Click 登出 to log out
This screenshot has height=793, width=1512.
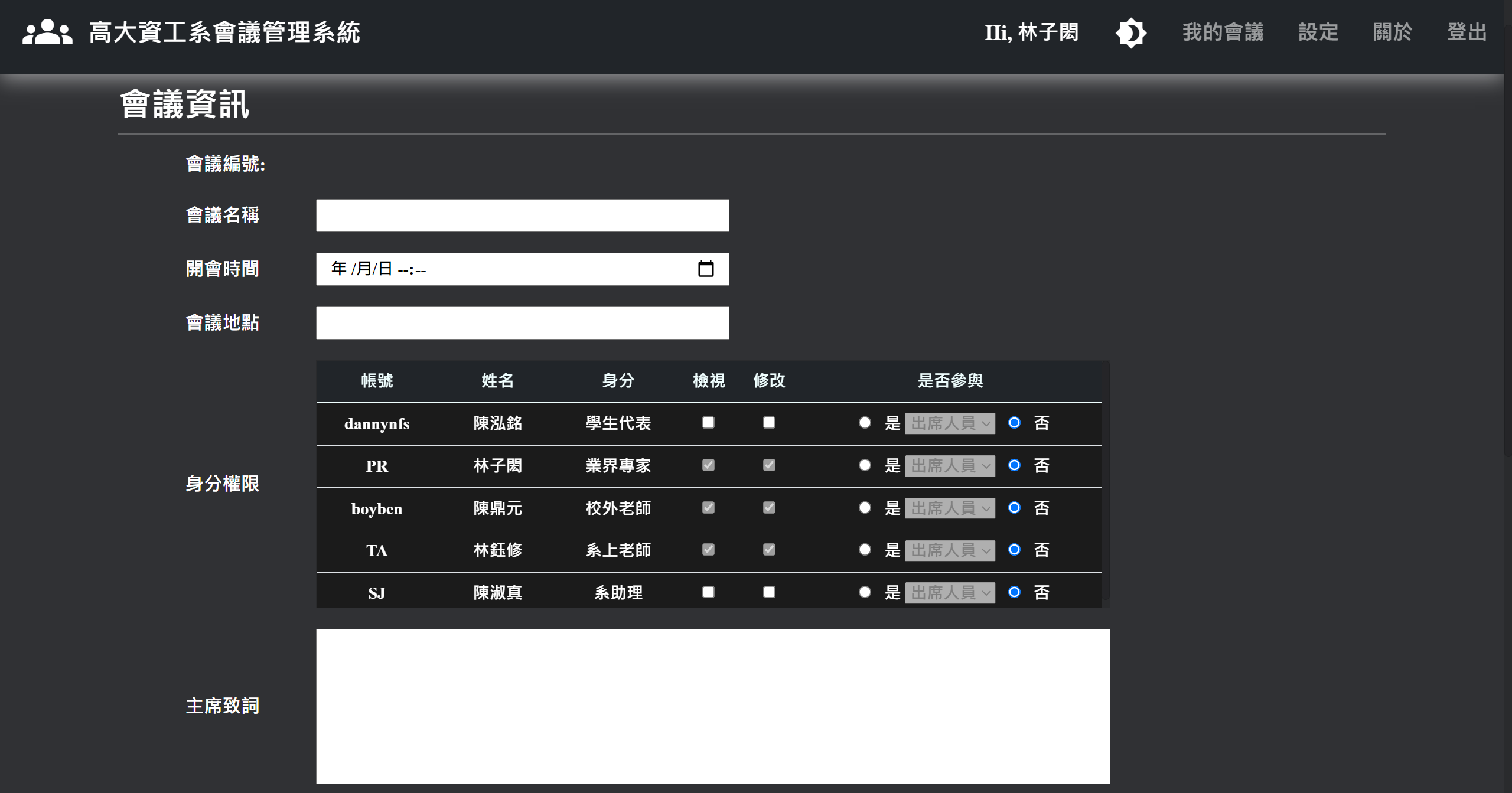click(x=1467, y=32)
